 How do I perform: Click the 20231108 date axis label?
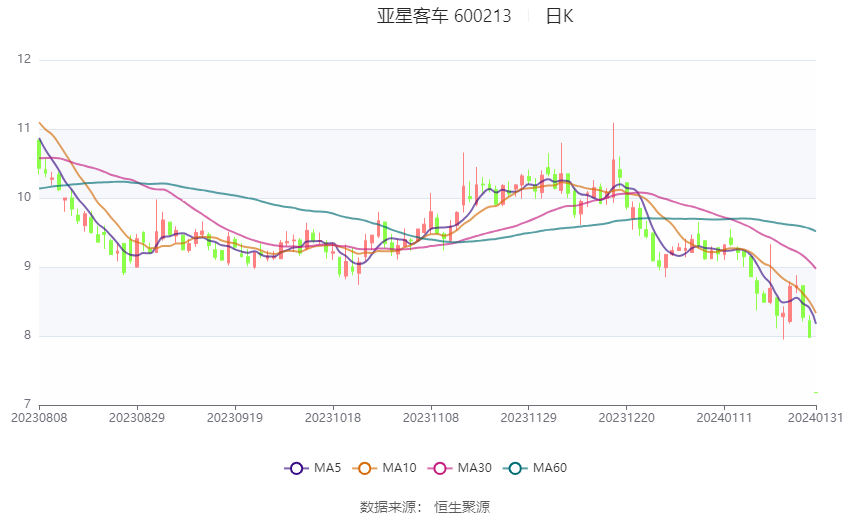click(x=431, y=418)
